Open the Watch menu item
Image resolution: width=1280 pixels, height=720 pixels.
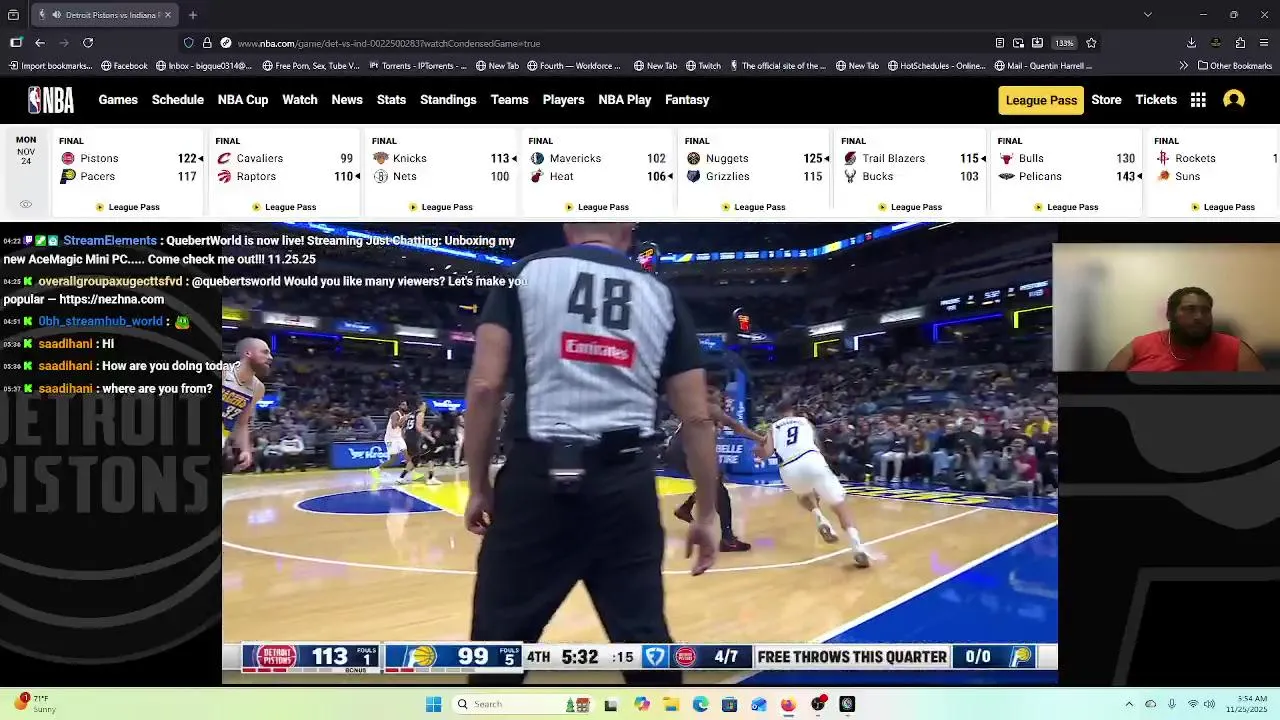point(300,100)
